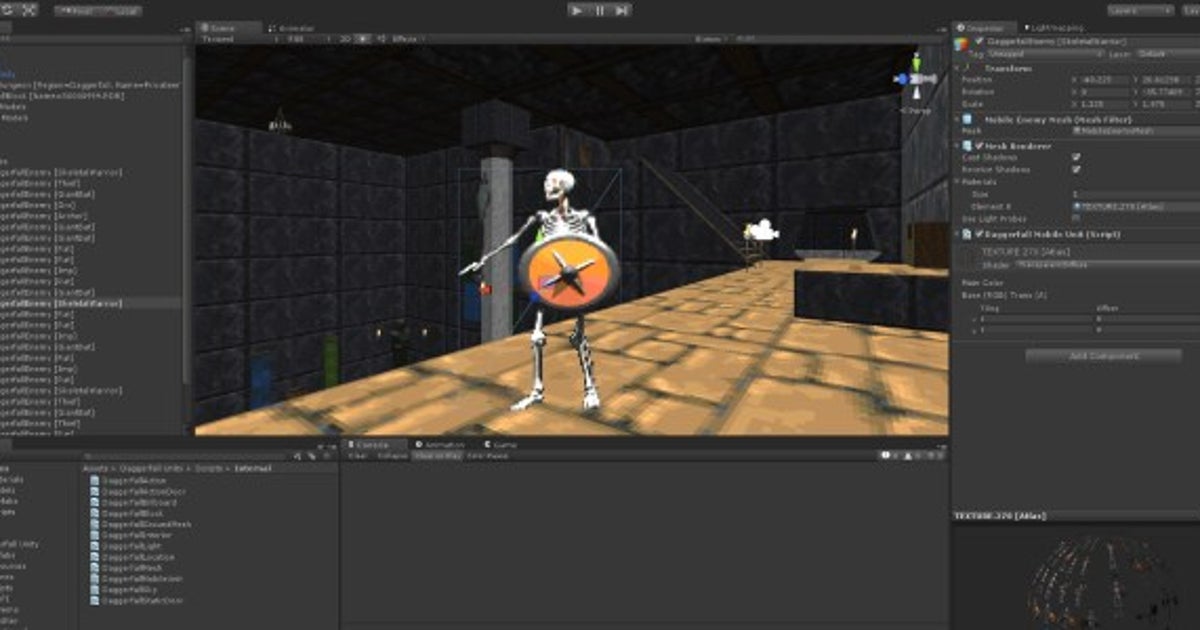Screen dimensions: 1200x630
Task: Click the script icon beside DaggerfallAction
Action: click(x=95, y=480)
